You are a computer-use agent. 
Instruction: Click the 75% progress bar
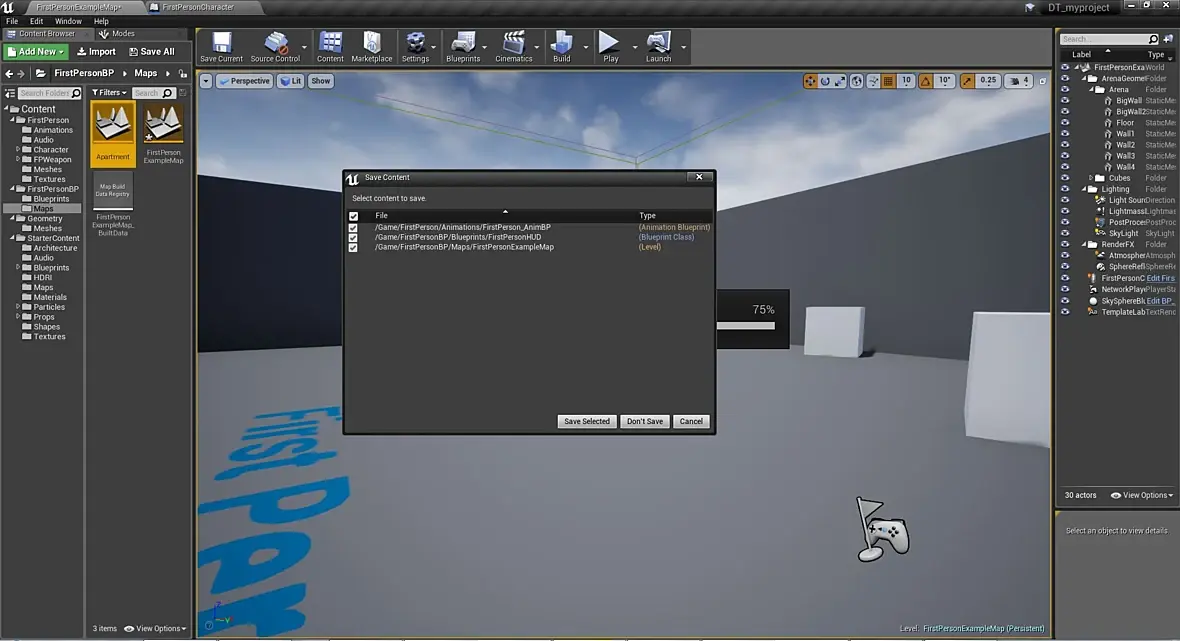coord(746,326)
